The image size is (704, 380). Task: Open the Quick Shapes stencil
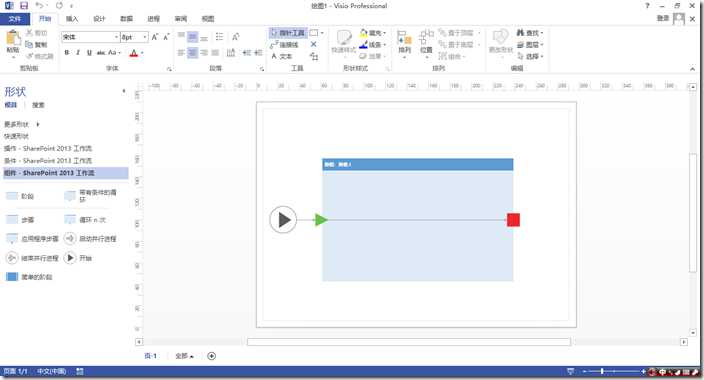point(16,136)
